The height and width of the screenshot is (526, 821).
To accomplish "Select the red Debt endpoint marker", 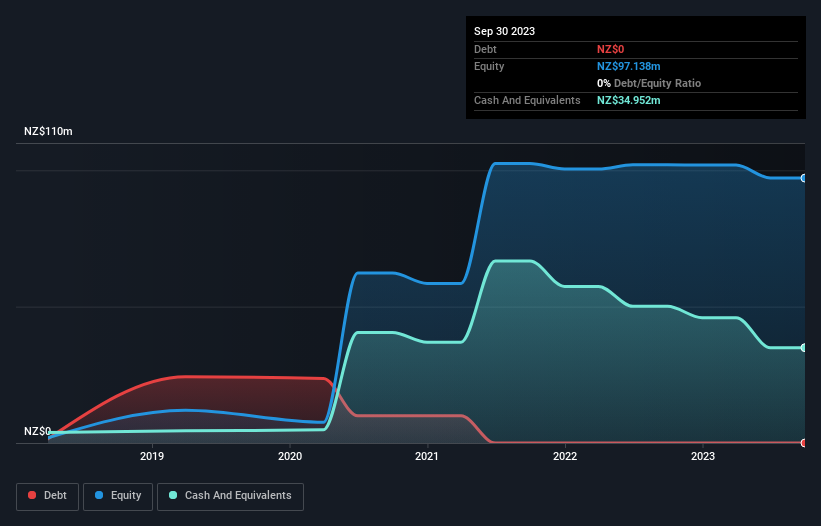I will point(804,443).
